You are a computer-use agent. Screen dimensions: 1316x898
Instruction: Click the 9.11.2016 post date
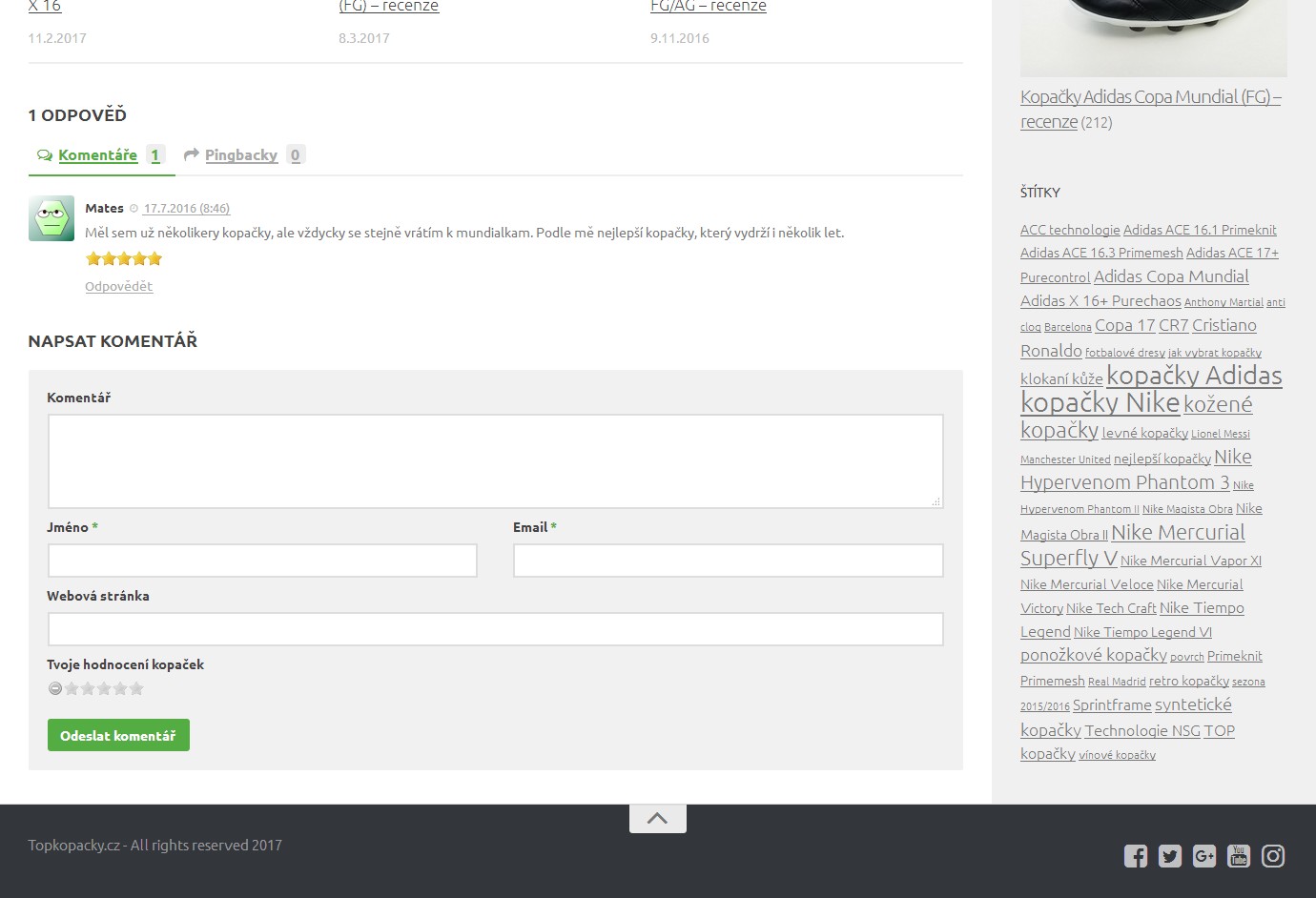(x=680, y=38)
